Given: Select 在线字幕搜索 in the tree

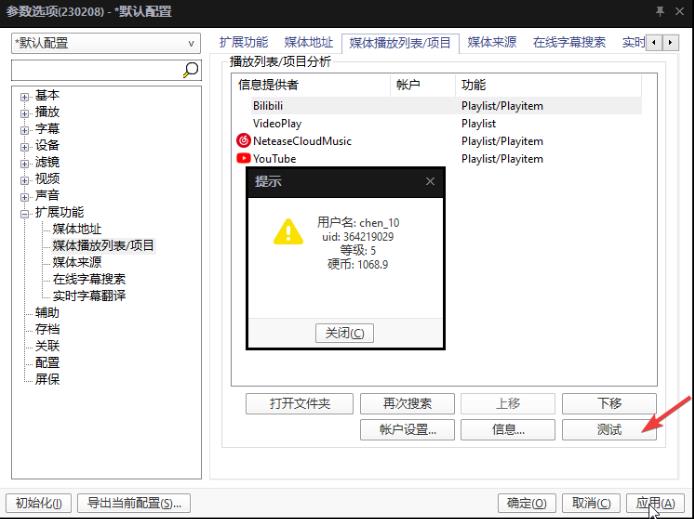Looking at the screenshot, I should tap(89, 279).
